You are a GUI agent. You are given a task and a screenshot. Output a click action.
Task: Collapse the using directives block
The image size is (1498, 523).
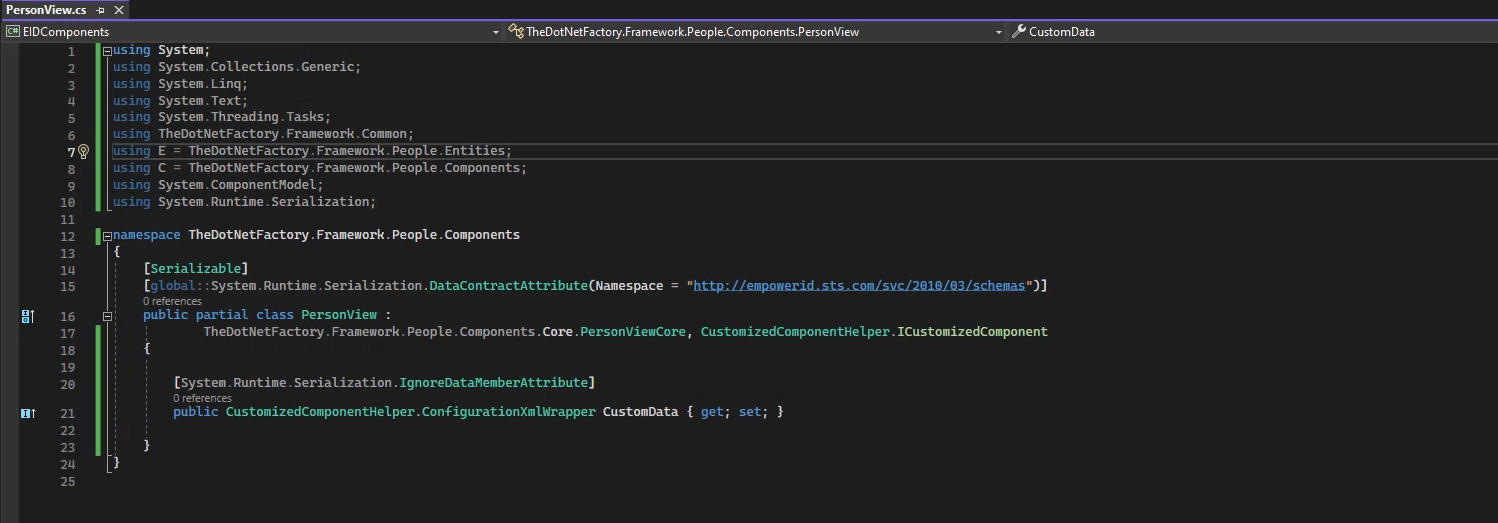click(x=107, y=50)
